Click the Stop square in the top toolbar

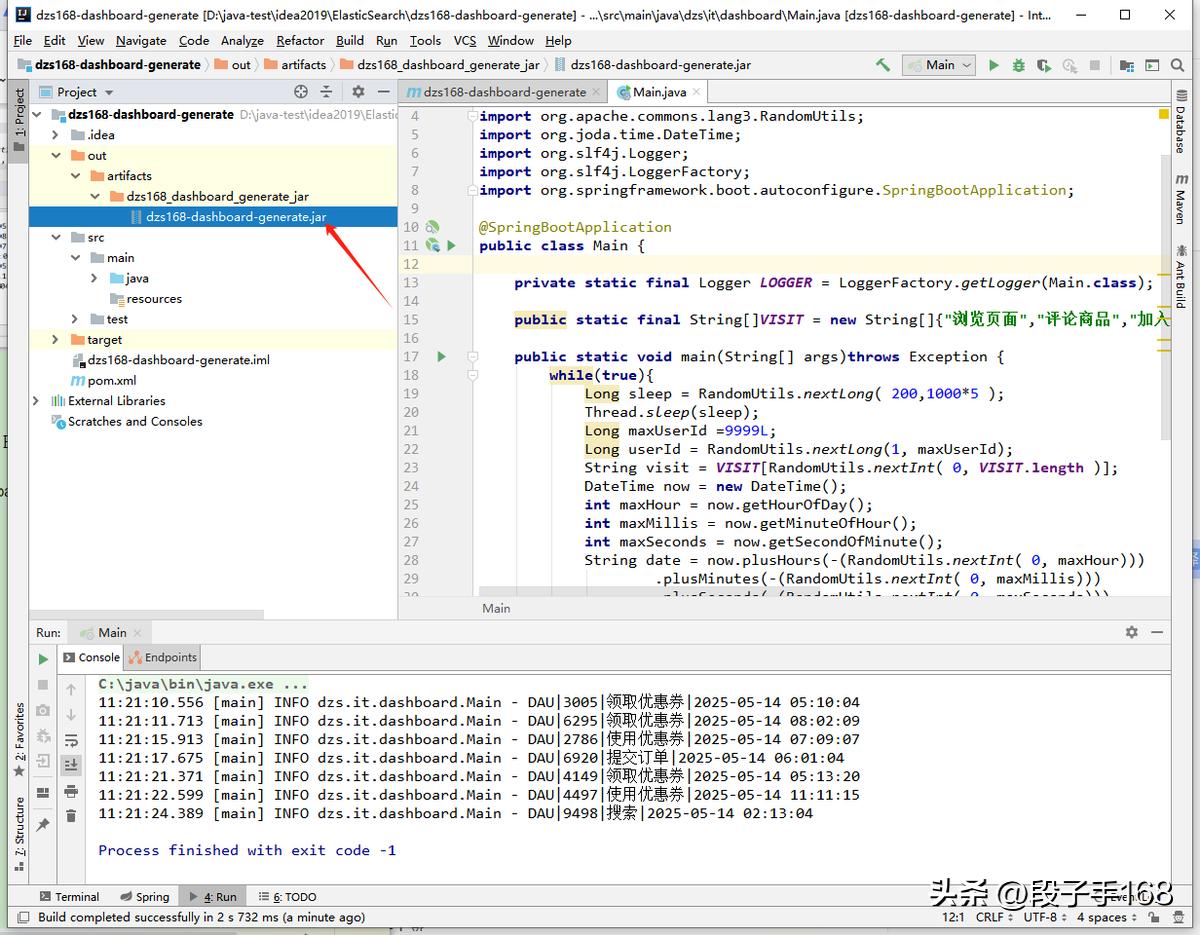coord(1095,65)
